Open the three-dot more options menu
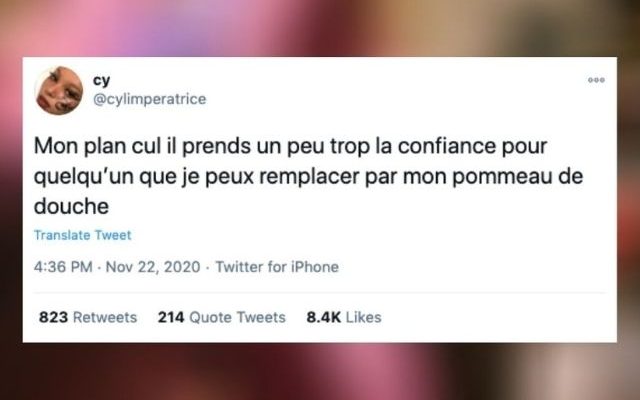 pyautogui.click(x=596, y=80)
